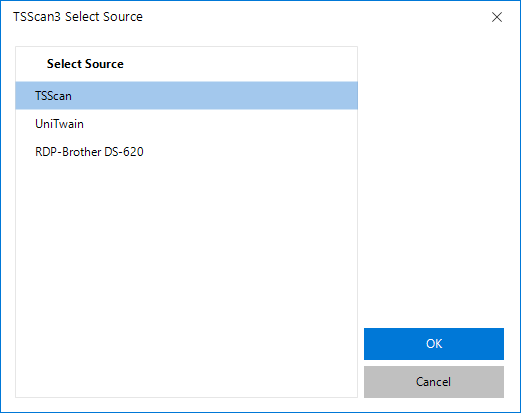Choose UniTwain from the source list
This screenshot has width=521, height=413.
coord(186,124)
